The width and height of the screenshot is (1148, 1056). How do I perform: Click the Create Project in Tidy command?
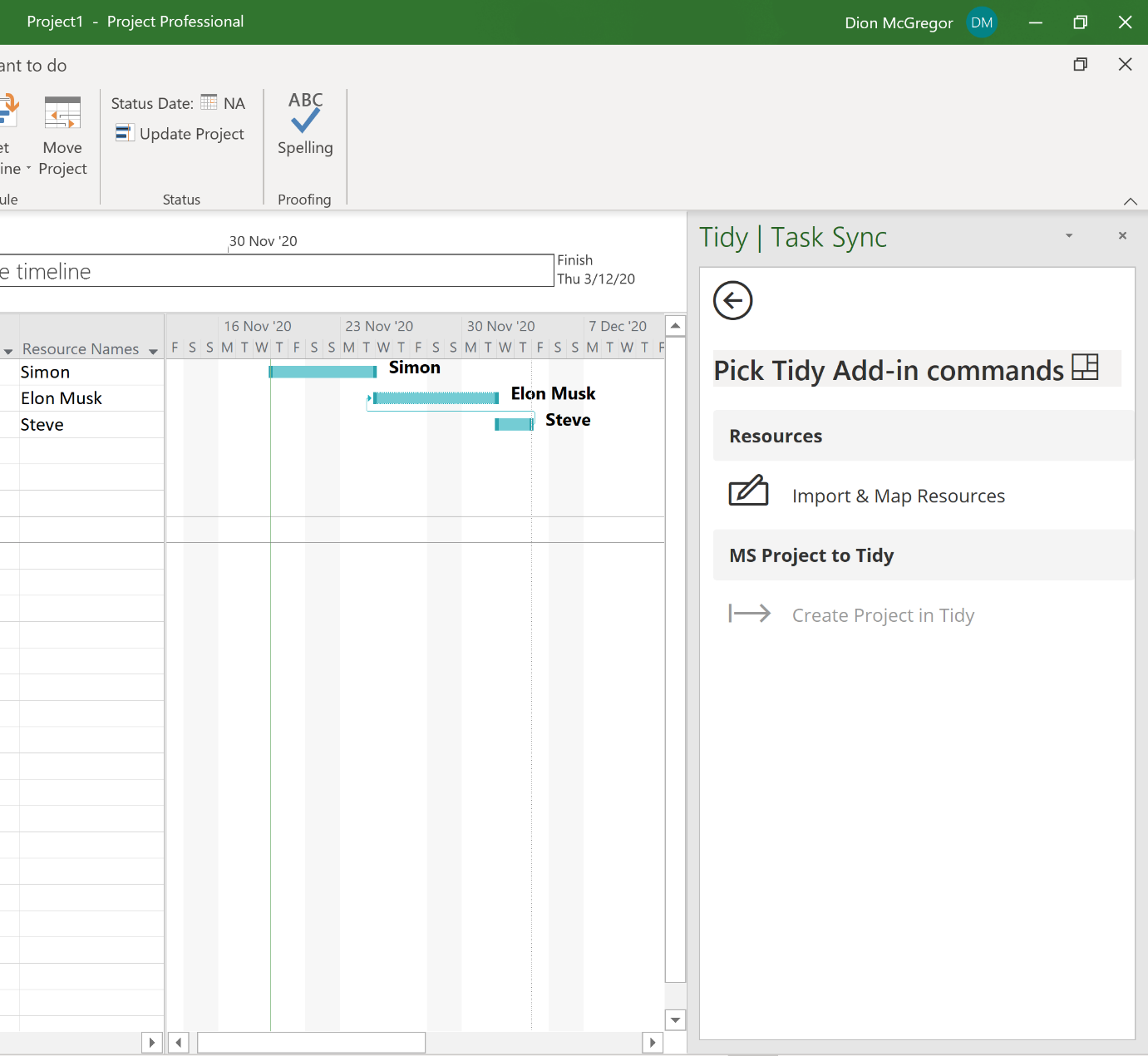tap(883, 614)
